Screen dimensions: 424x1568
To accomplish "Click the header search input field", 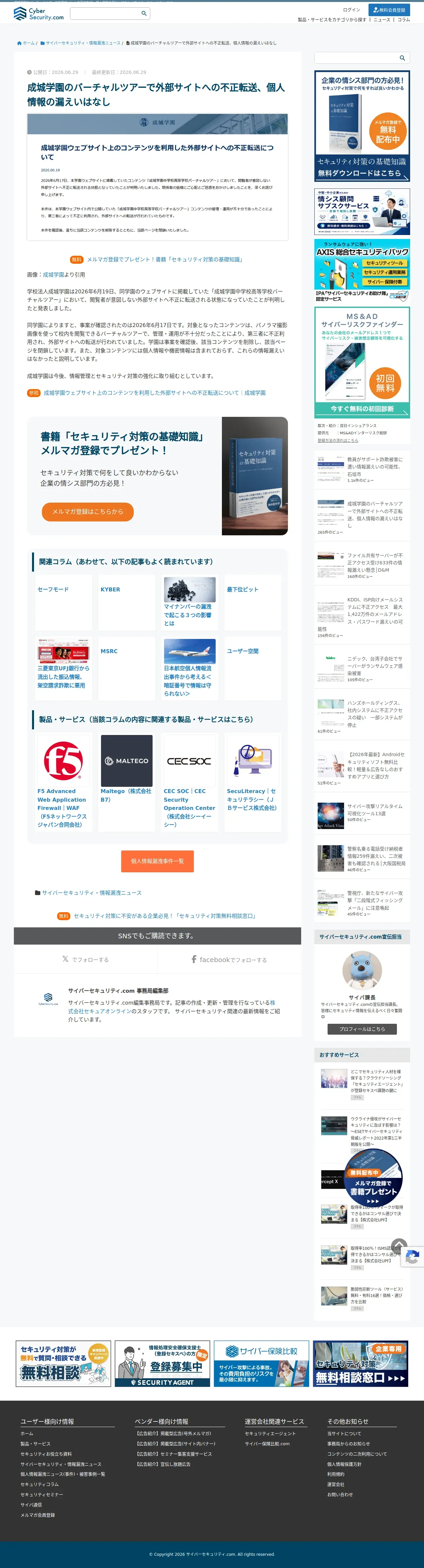I will (x=105, y=14).
